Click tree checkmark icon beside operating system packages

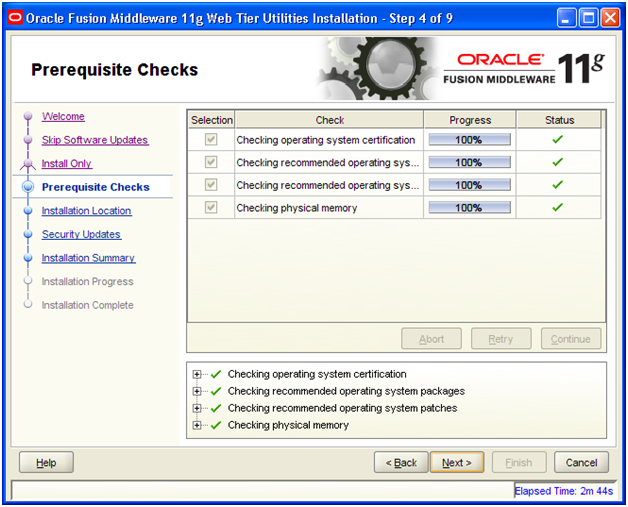pyautogui.click(x=216, y=391)
